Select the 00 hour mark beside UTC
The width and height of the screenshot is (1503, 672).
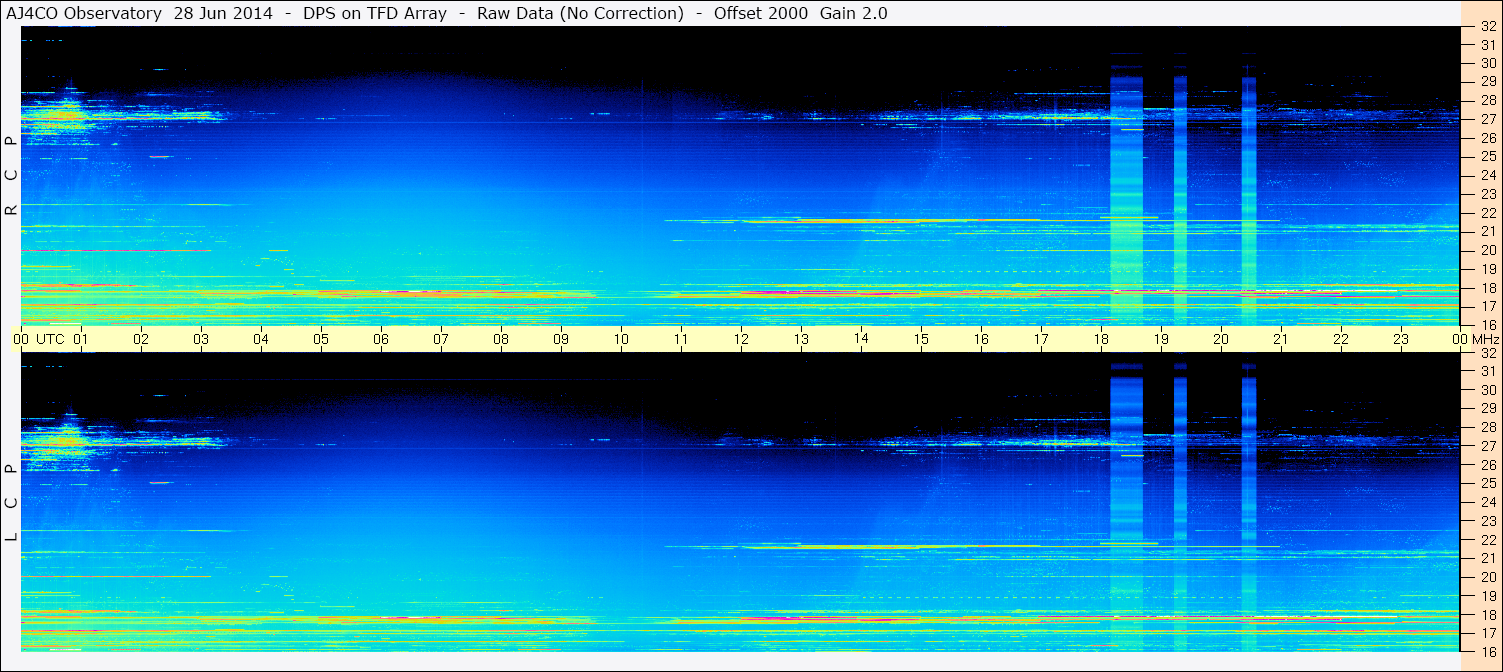(21, 339)
